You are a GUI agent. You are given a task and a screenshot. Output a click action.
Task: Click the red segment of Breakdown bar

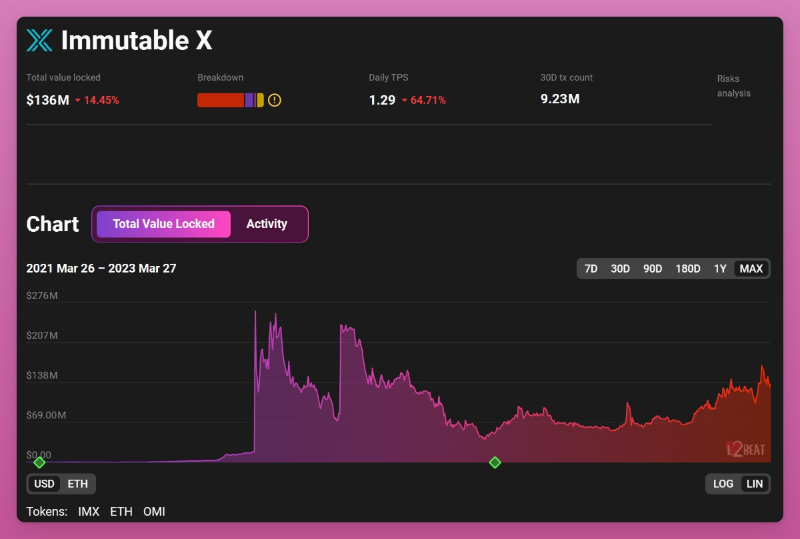pyautogui.click(x=220, y=100)
